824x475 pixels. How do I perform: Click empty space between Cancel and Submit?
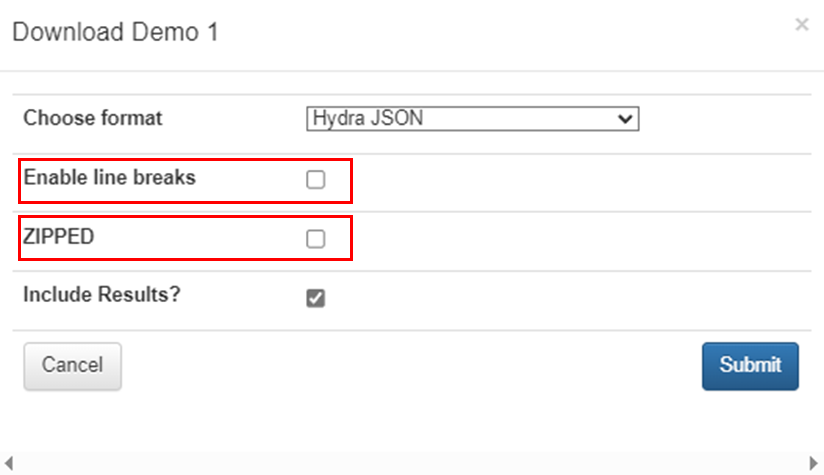[410, 366]
